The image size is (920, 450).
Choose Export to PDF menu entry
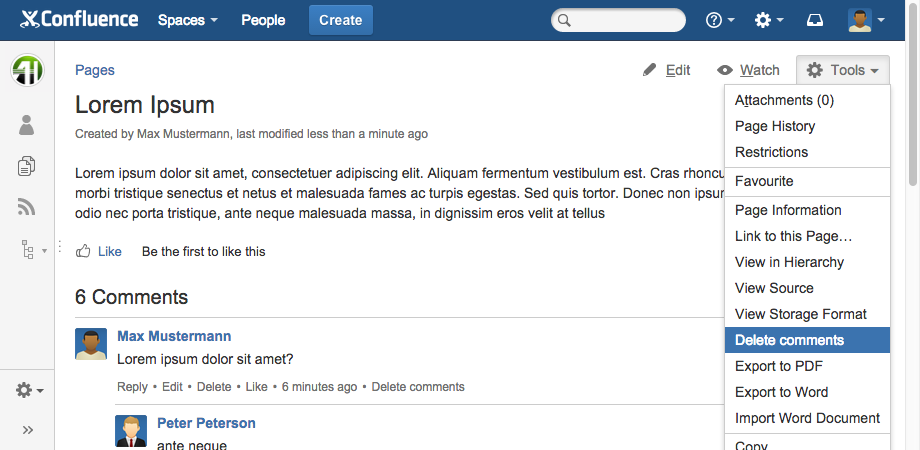point(778,366)
